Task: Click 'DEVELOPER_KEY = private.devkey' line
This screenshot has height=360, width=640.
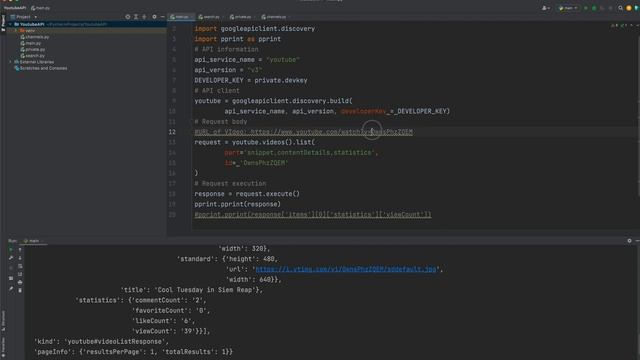Action: point(251,80)
